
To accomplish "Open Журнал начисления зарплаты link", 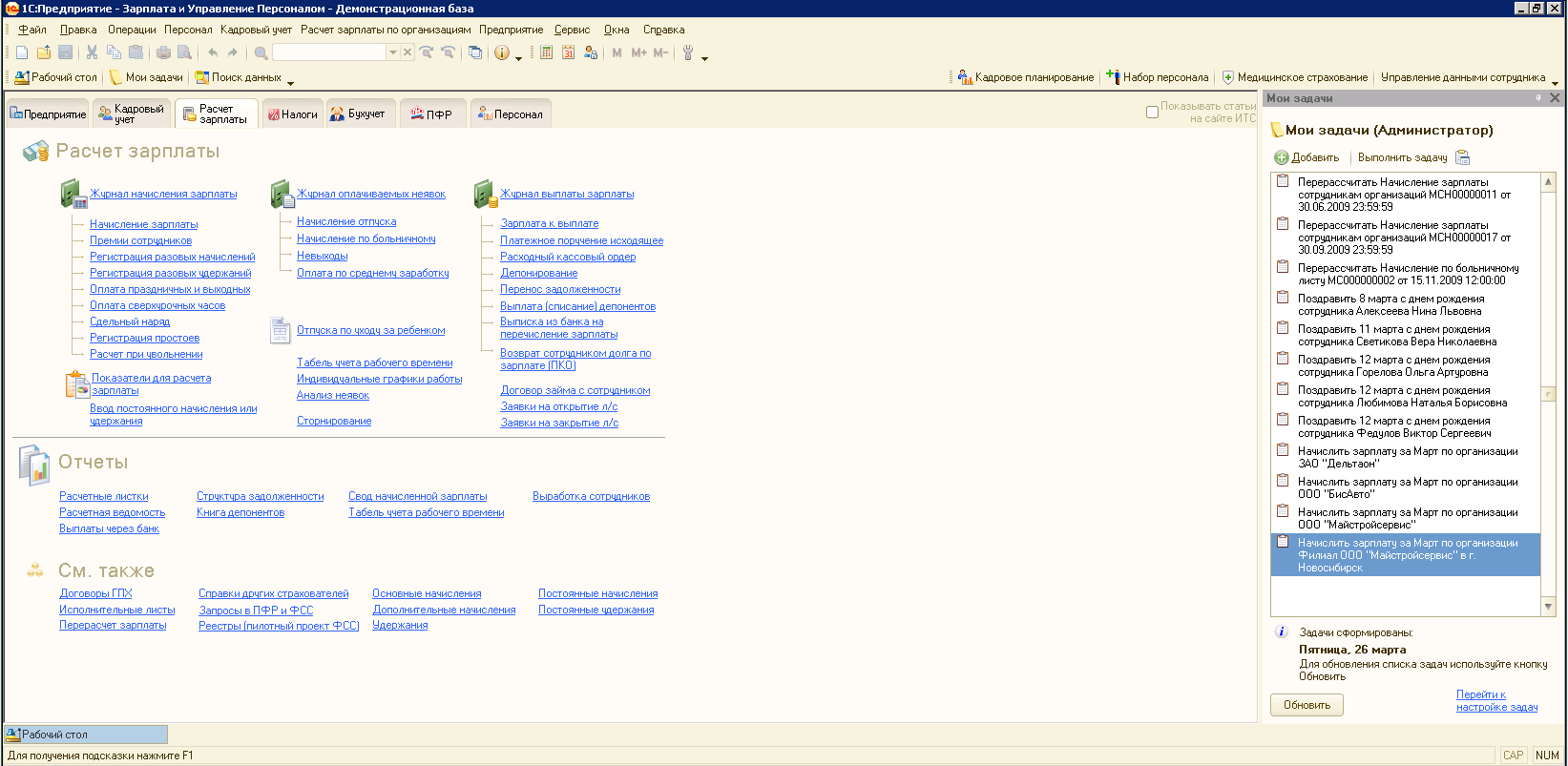I will tap(163, 194).
